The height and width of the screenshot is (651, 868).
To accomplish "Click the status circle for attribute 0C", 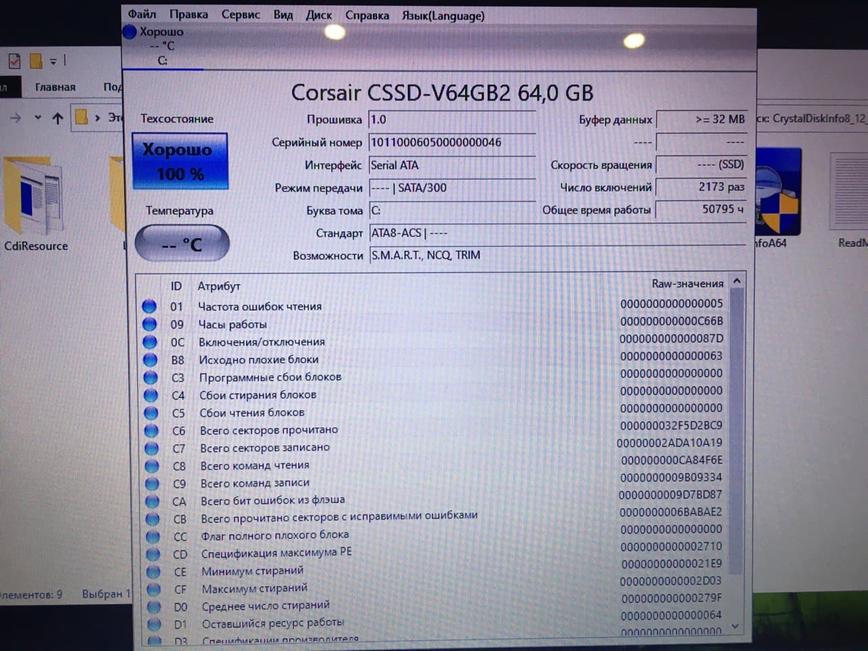I will [149, 342].
